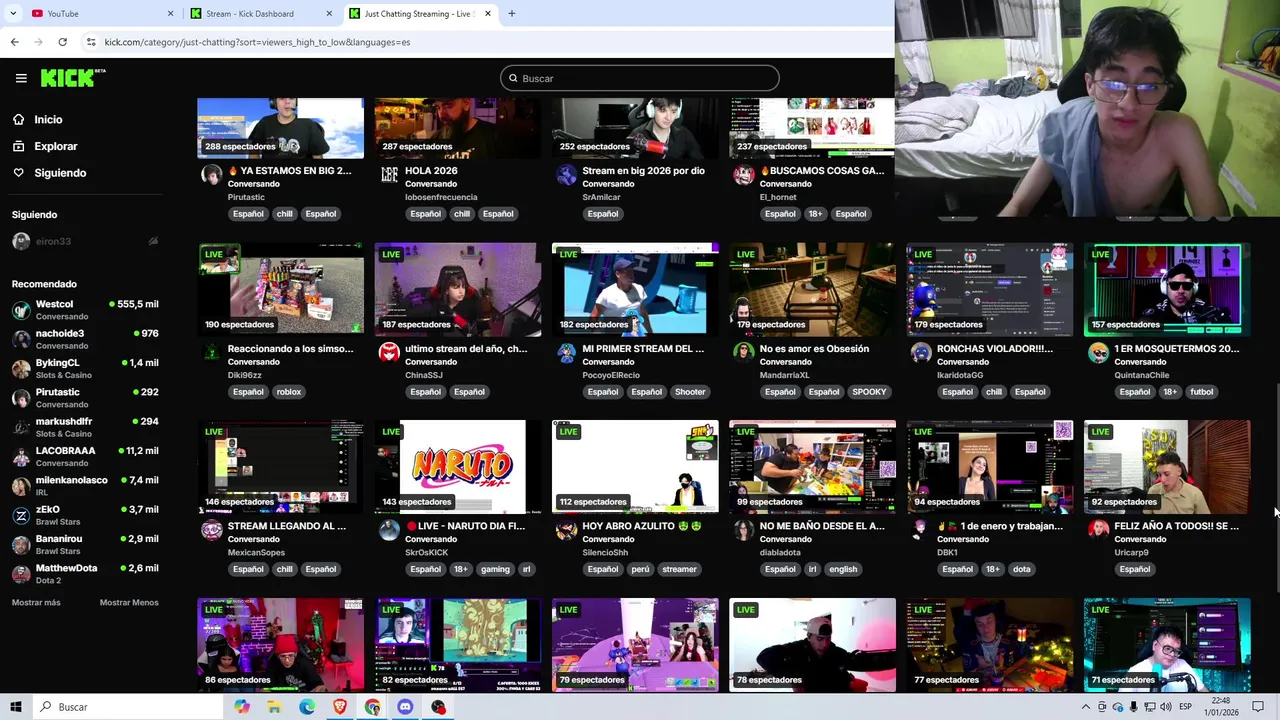The height and width of the screenshot is (720, 1280).
Task: Click the SilencioShh channel avatar
Action: coord(566,530)
